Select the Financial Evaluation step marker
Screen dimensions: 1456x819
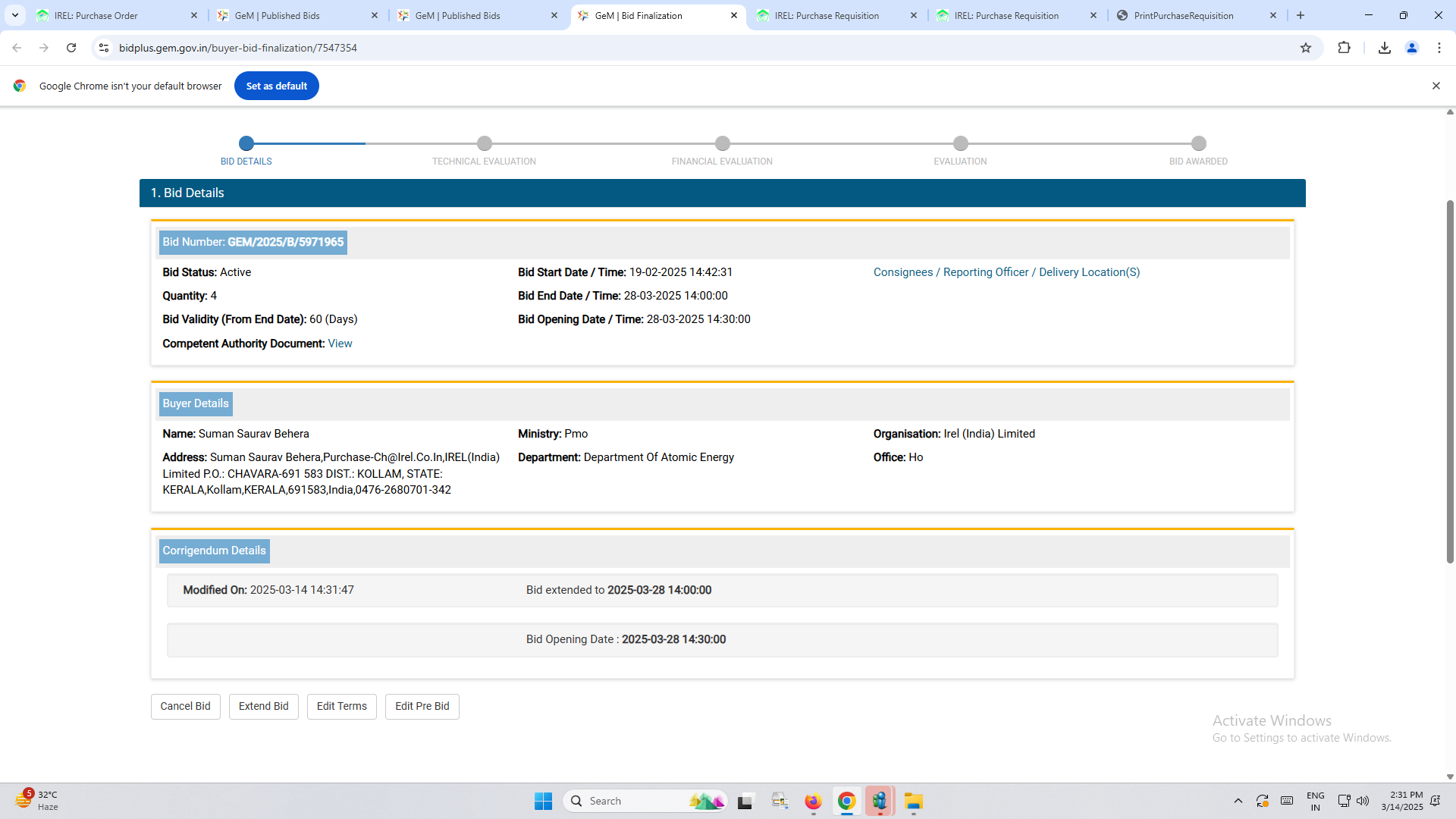pos(723,143)
